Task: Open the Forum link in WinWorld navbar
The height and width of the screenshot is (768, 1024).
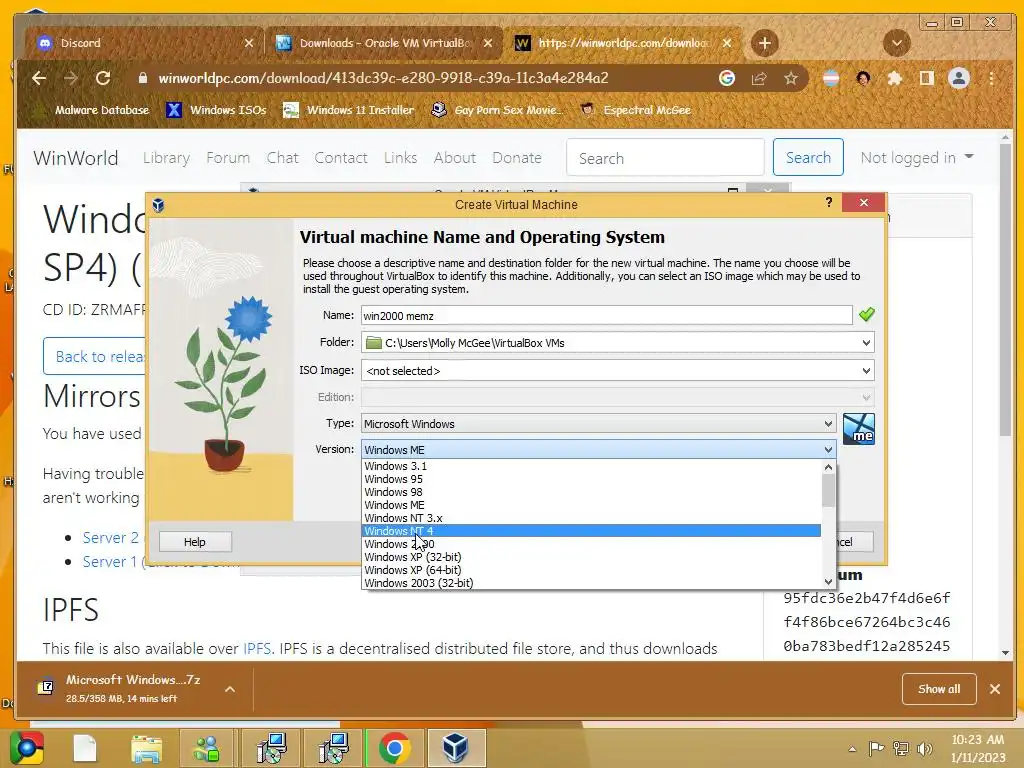Action: click(x=228, y=157)
